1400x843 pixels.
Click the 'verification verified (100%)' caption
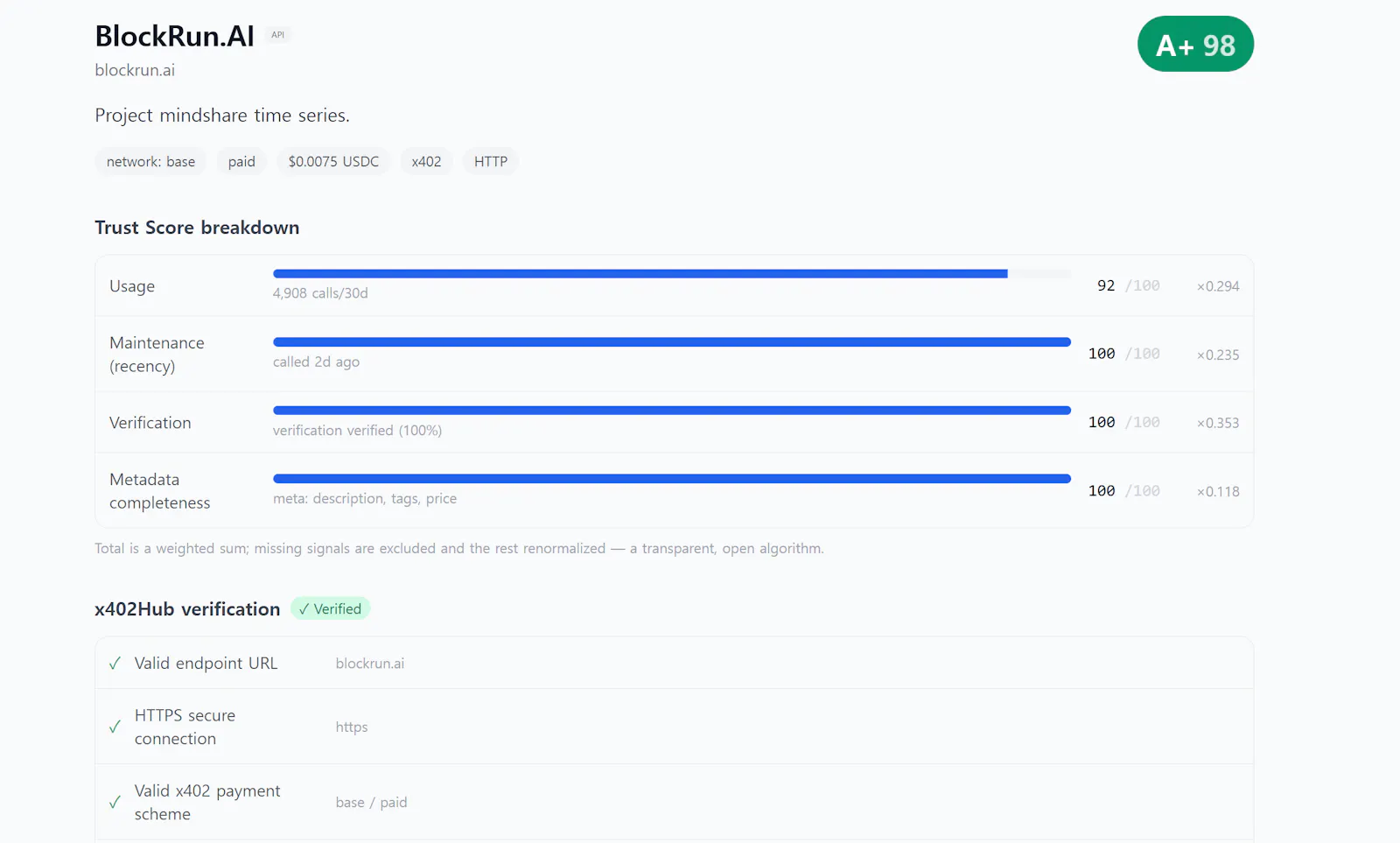coord(357,430)
